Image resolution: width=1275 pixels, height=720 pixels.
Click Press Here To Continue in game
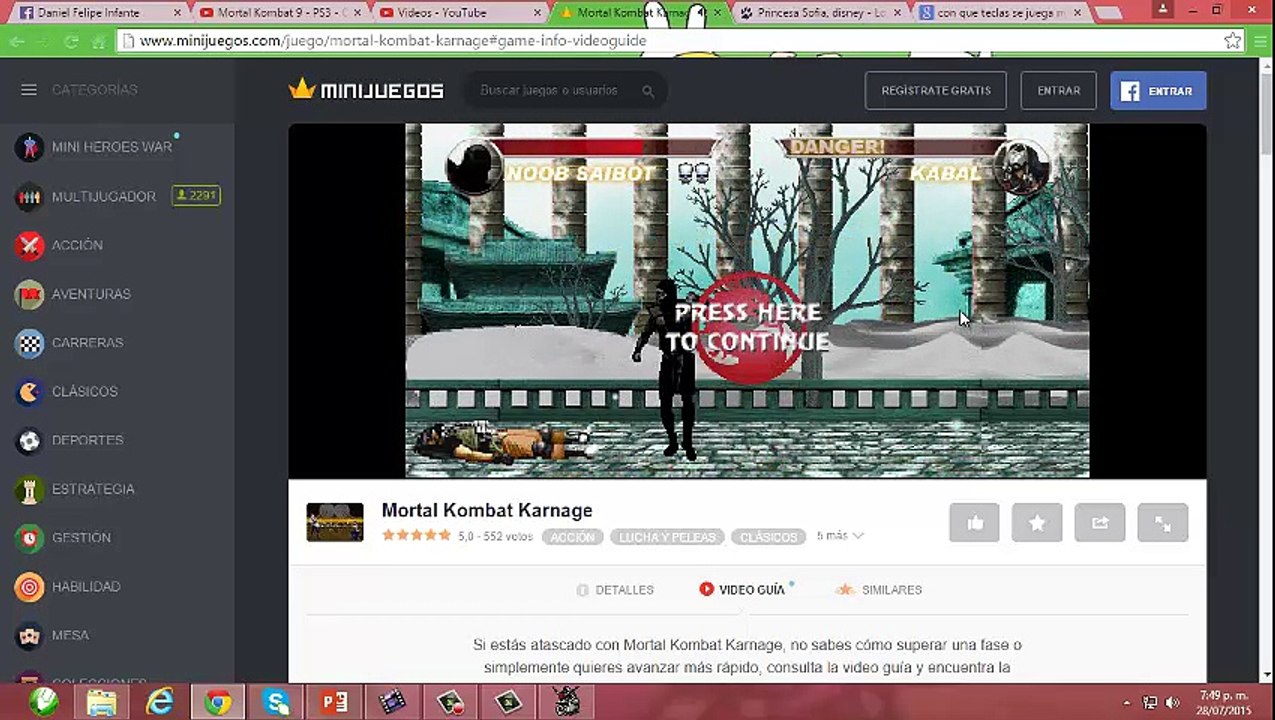tap(748, 327)
